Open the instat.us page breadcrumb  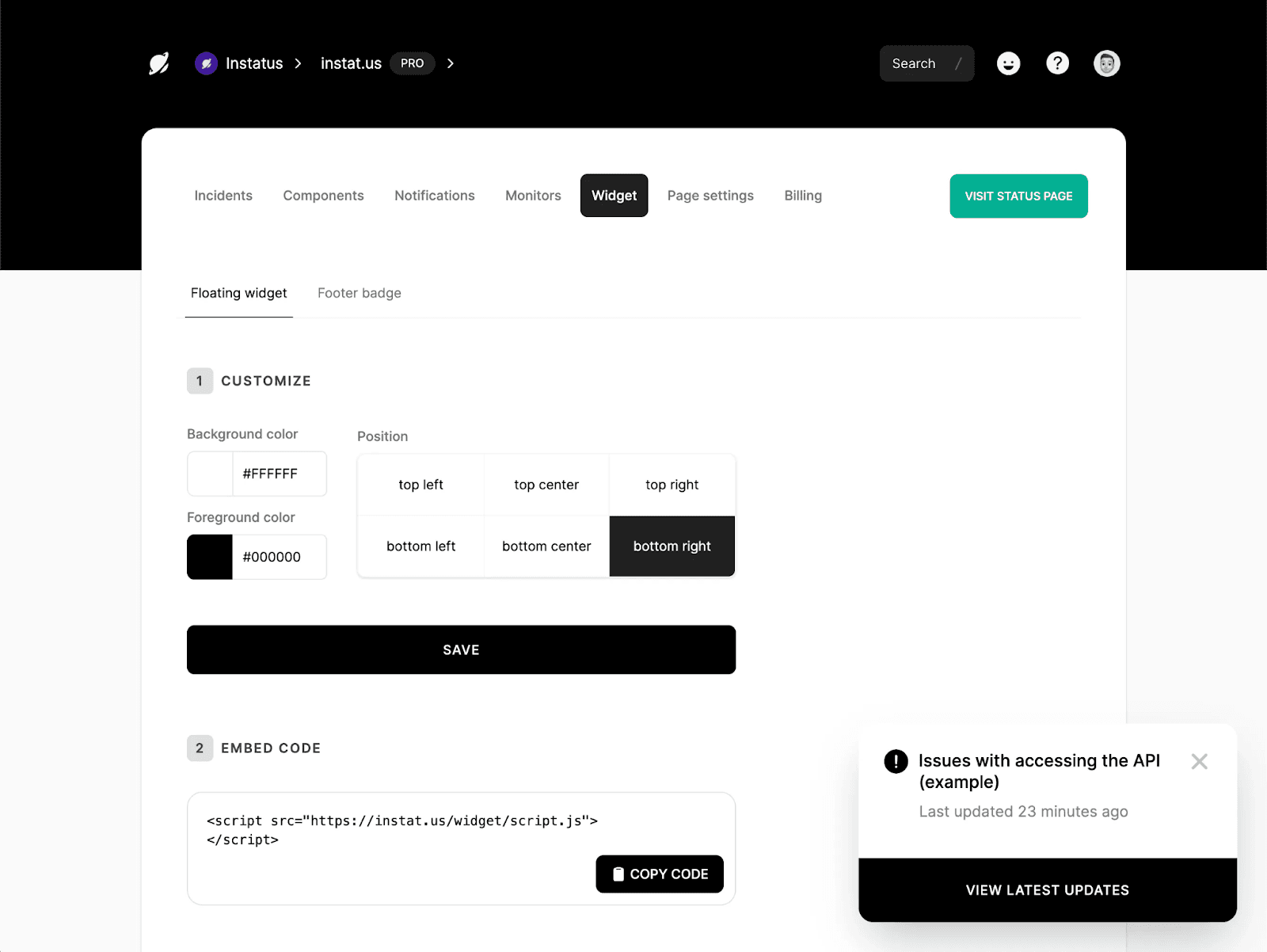351,63
